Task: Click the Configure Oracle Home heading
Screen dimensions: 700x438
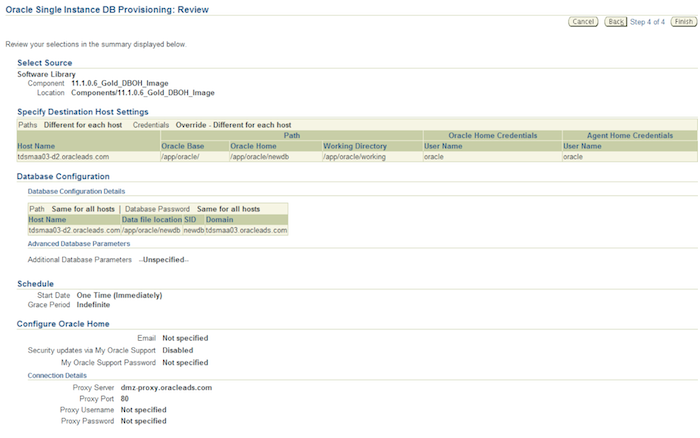Action: [x=63, y=324]
